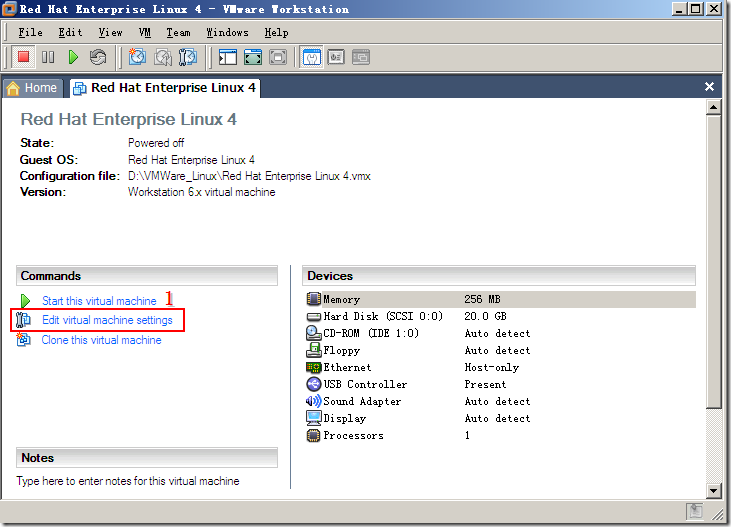Open the Windows menu
The width and height of the screenshot is (731, 527).
228,33
